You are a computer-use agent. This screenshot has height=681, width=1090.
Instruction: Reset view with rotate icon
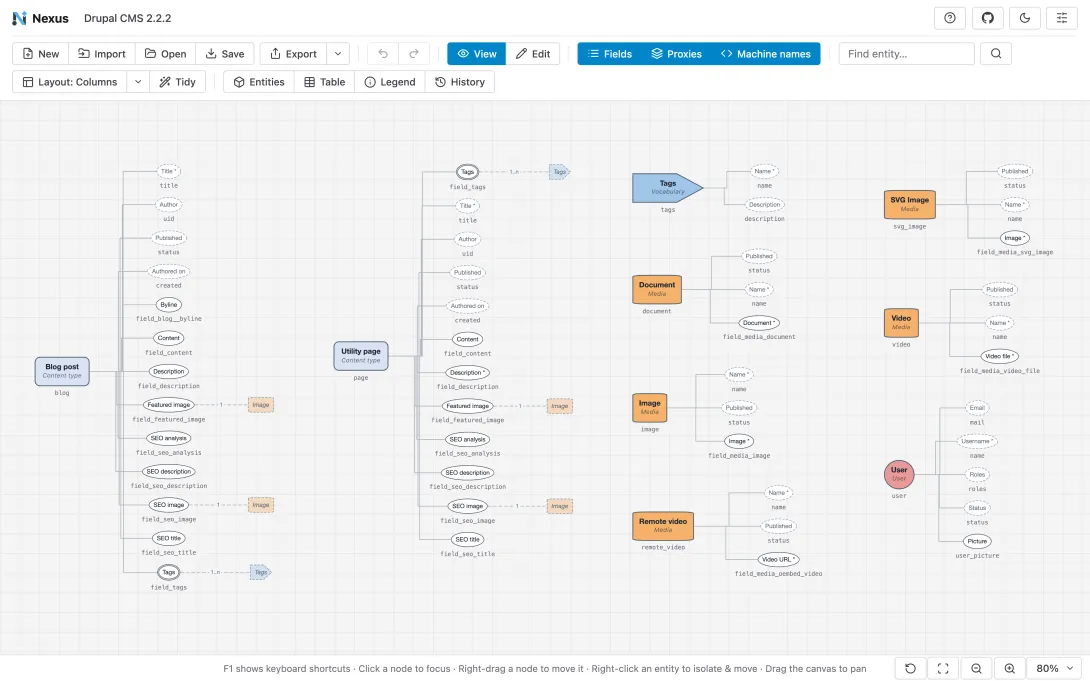coord(910,668)
